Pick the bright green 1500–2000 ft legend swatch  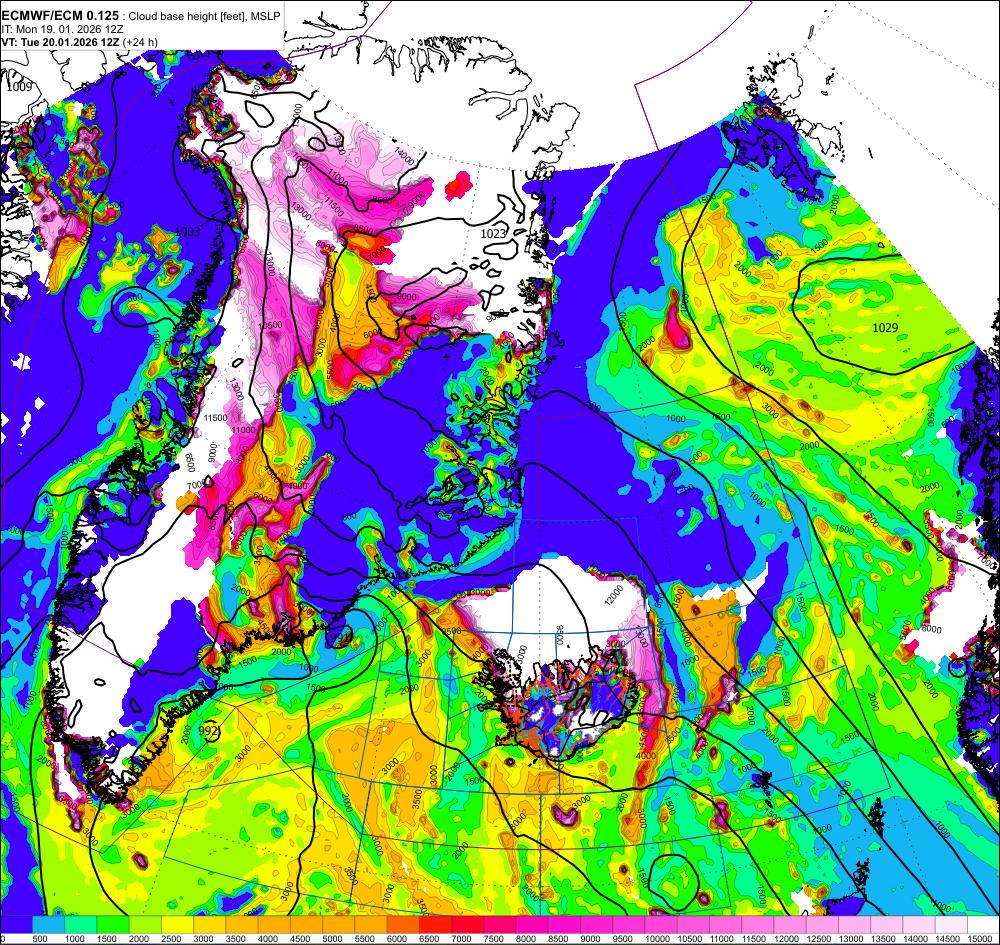pyautogui.click(x=113, y=924)
